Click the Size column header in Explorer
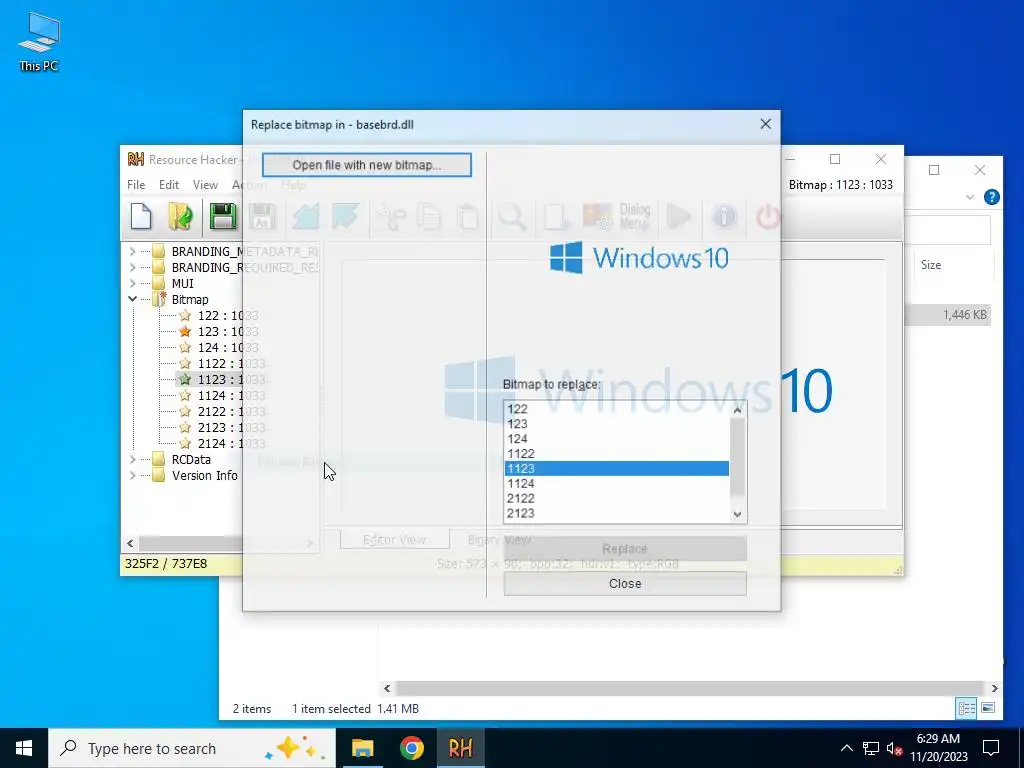The image size is (1024, 768). click(931, 264)
